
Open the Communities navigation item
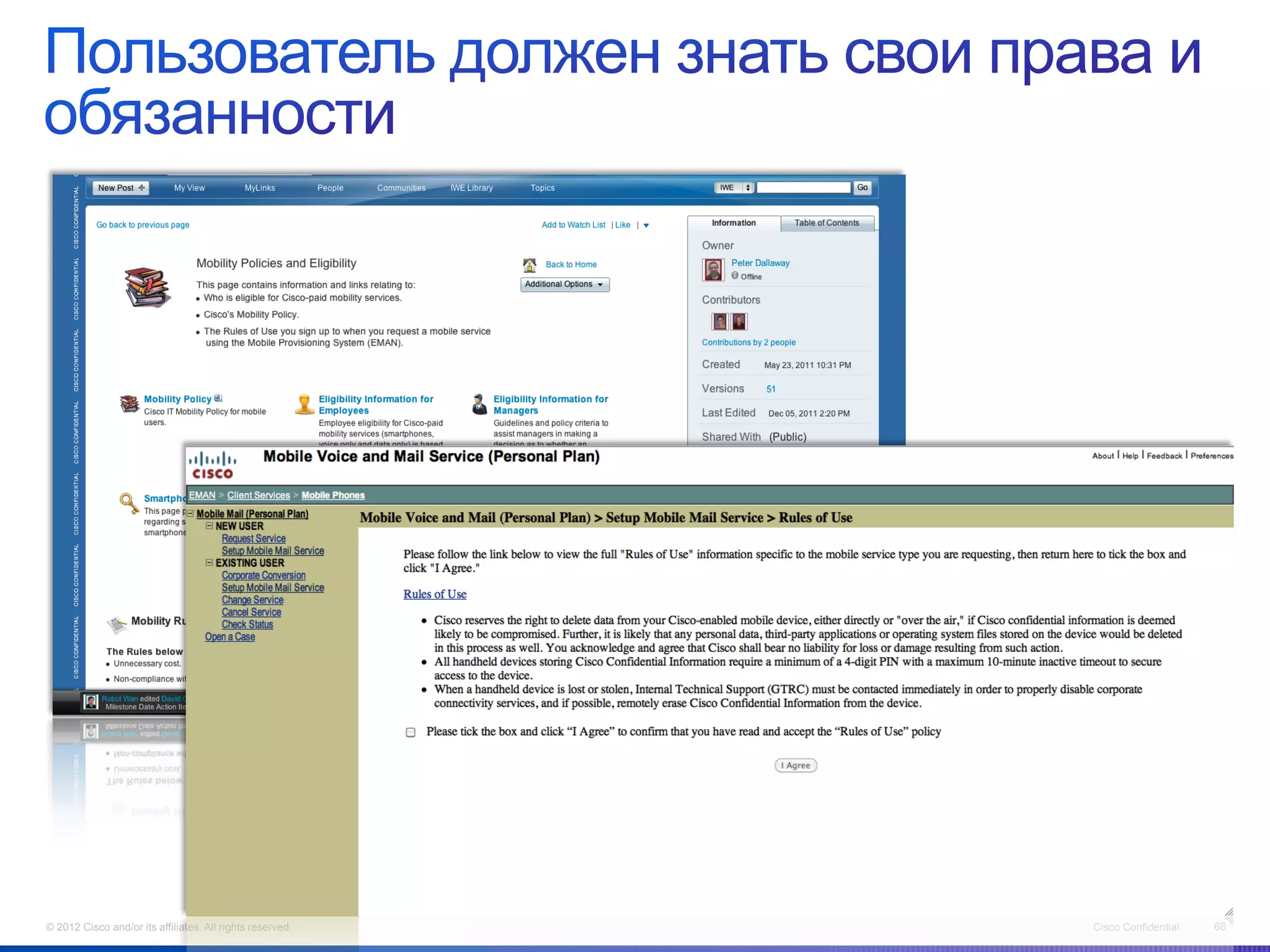401,188
